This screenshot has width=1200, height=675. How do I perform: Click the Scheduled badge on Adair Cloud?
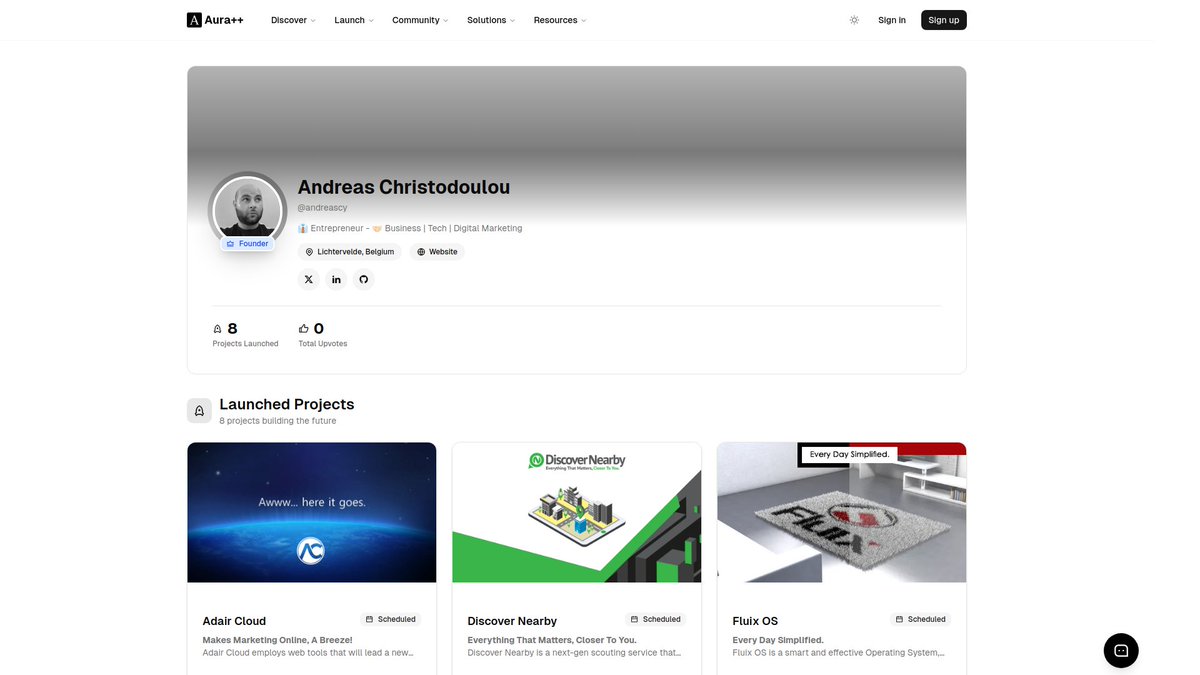pyautogui.click(x=391, y=619)
